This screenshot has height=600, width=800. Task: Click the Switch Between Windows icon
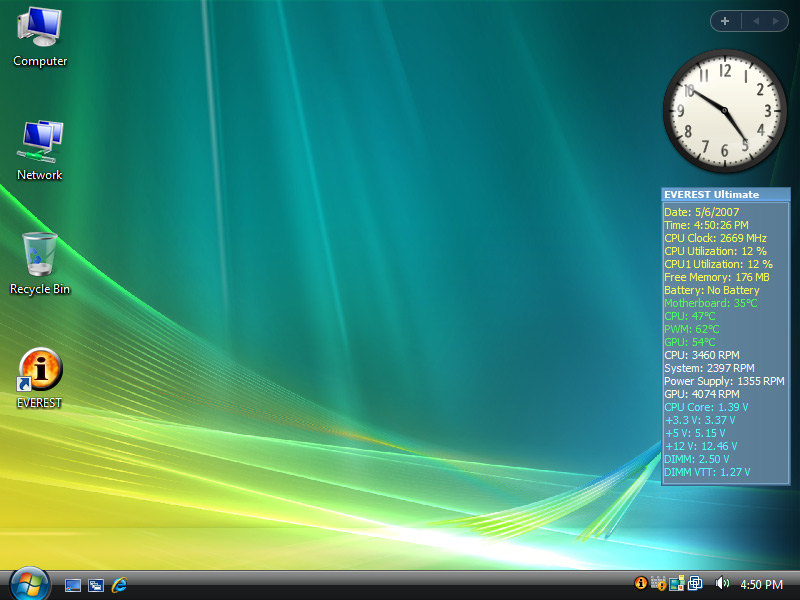pyautogui.click(x=96, y=585)
